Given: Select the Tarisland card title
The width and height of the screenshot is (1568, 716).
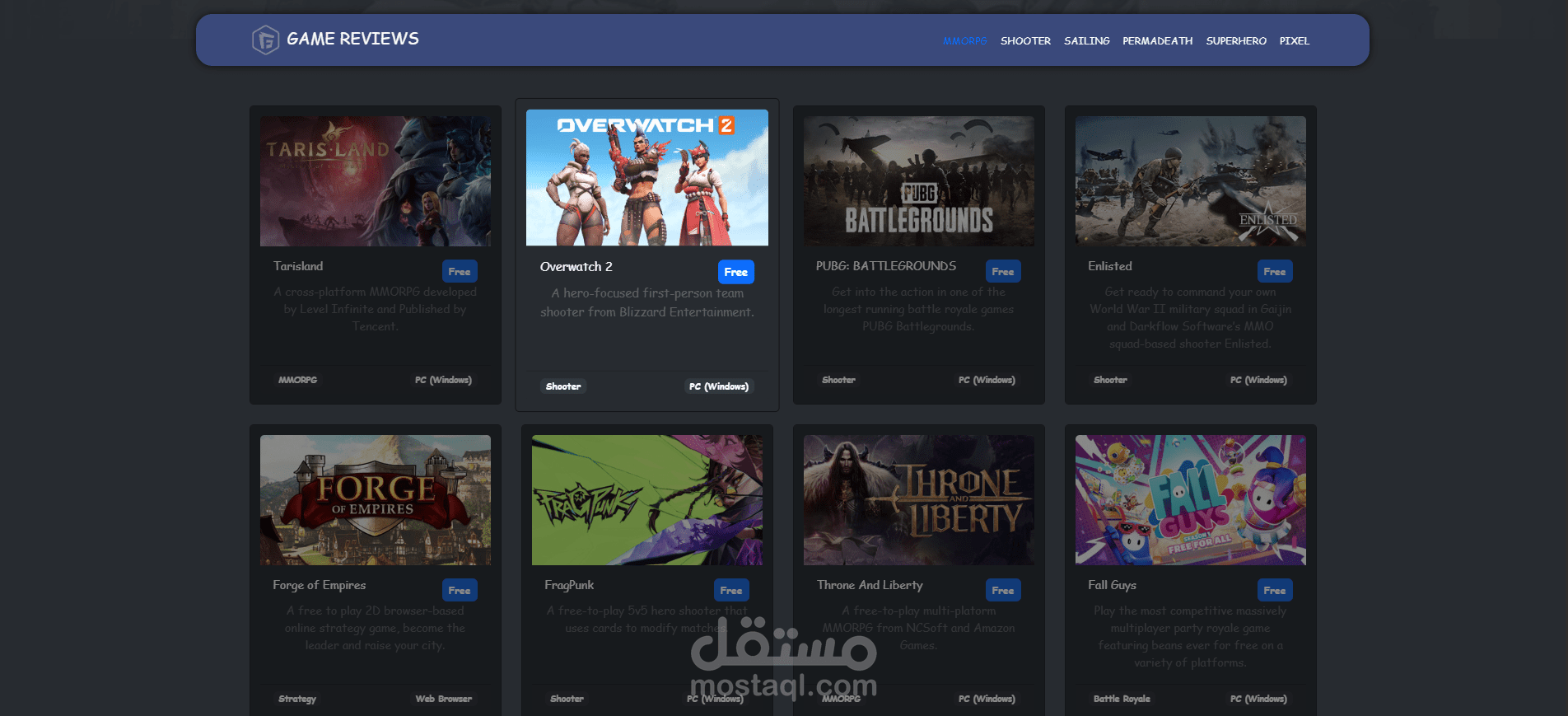Looking at the screenshot, I should [298, 266].
